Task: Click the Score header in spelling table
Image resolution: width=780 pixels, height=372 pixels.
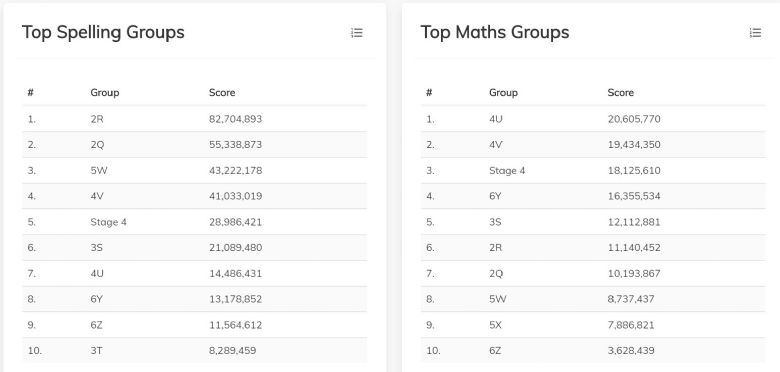Action: tap(222, 93)
